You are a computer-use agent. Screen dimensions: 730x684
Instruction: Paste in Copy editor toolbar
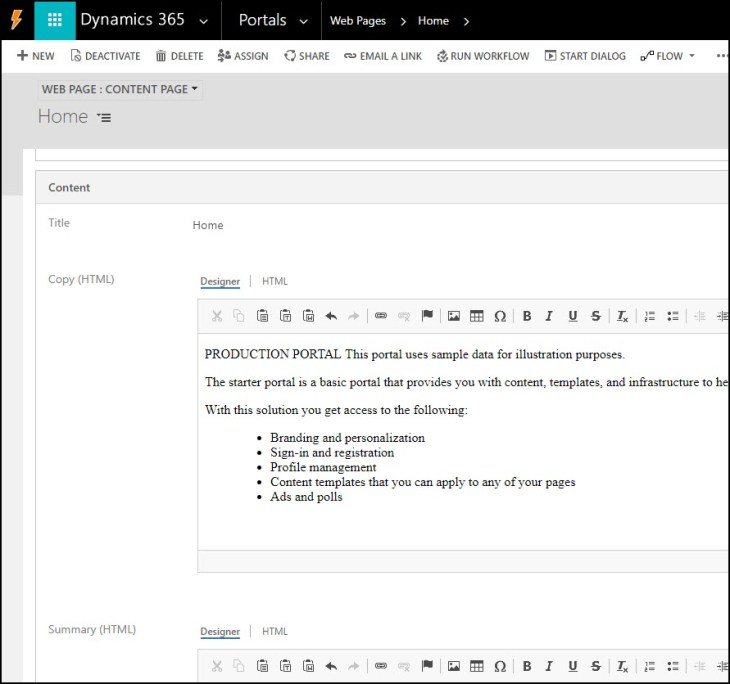pyautogui.click(x=262, y=316)
